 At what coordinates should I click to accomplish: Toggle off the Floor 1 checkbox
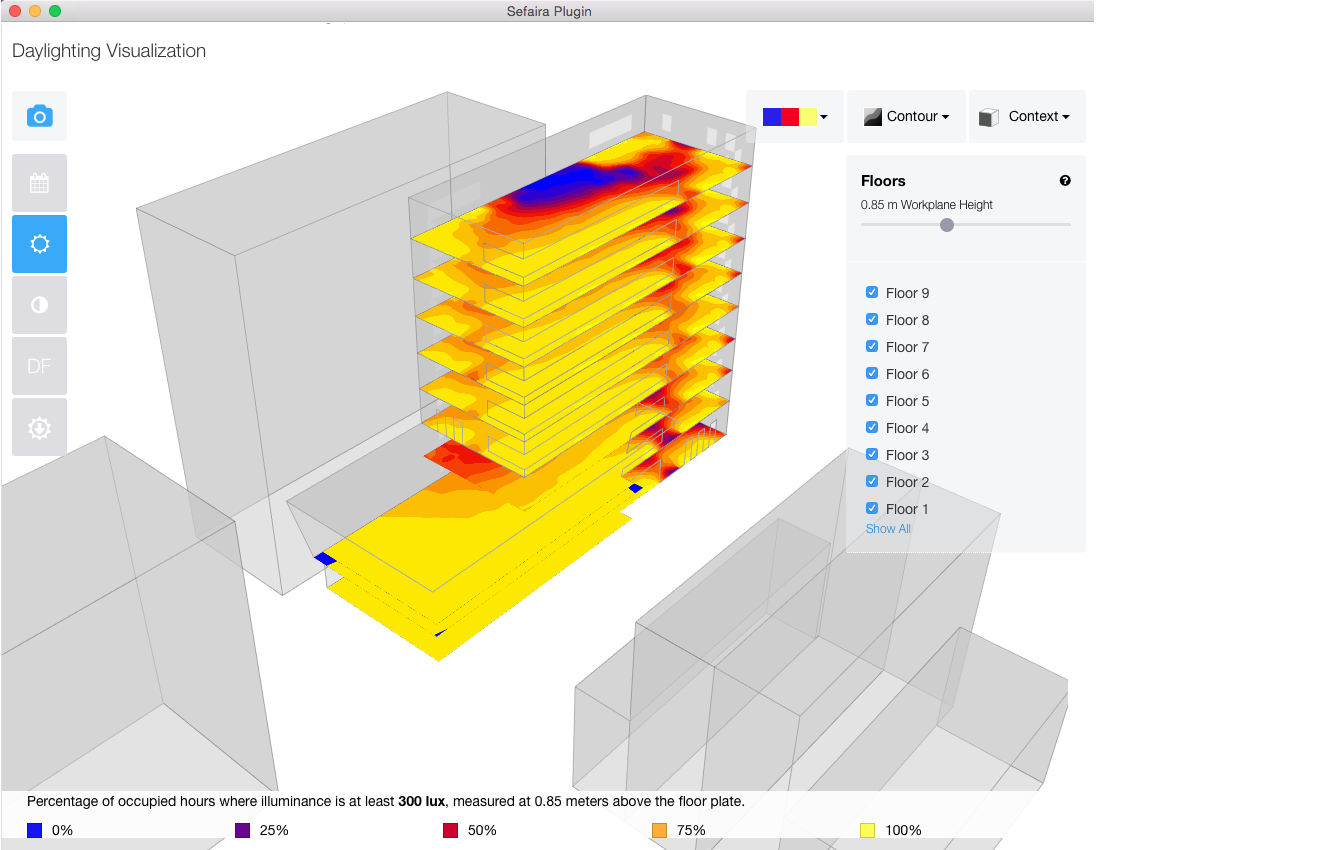click(x=871, y=508)
